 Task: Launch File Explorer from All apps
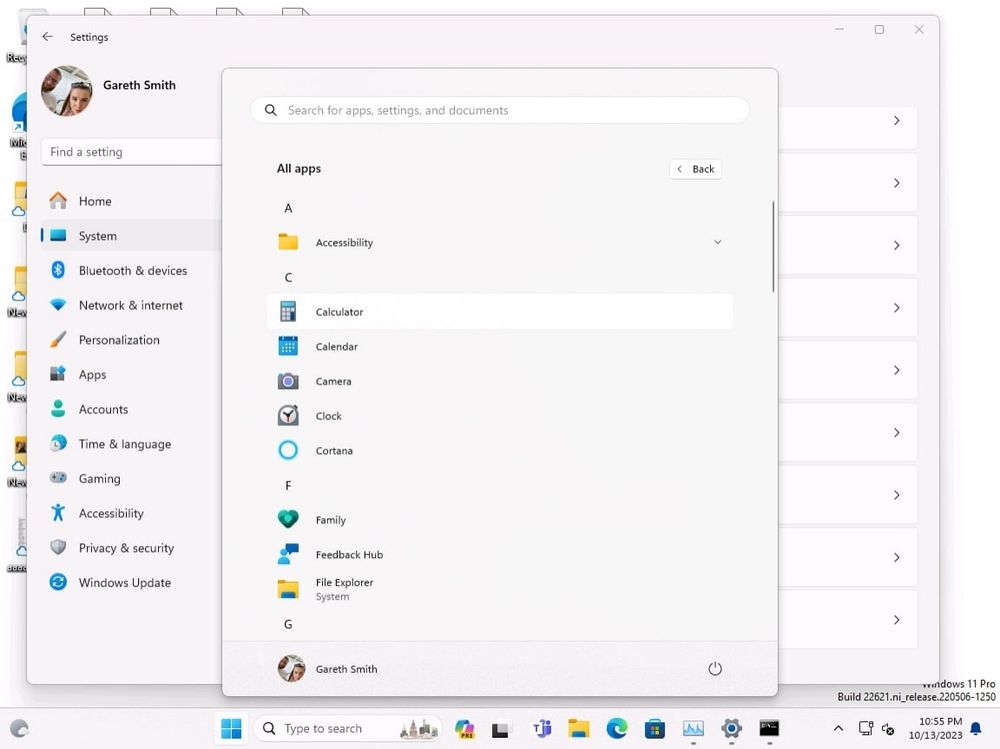[499, 590]
